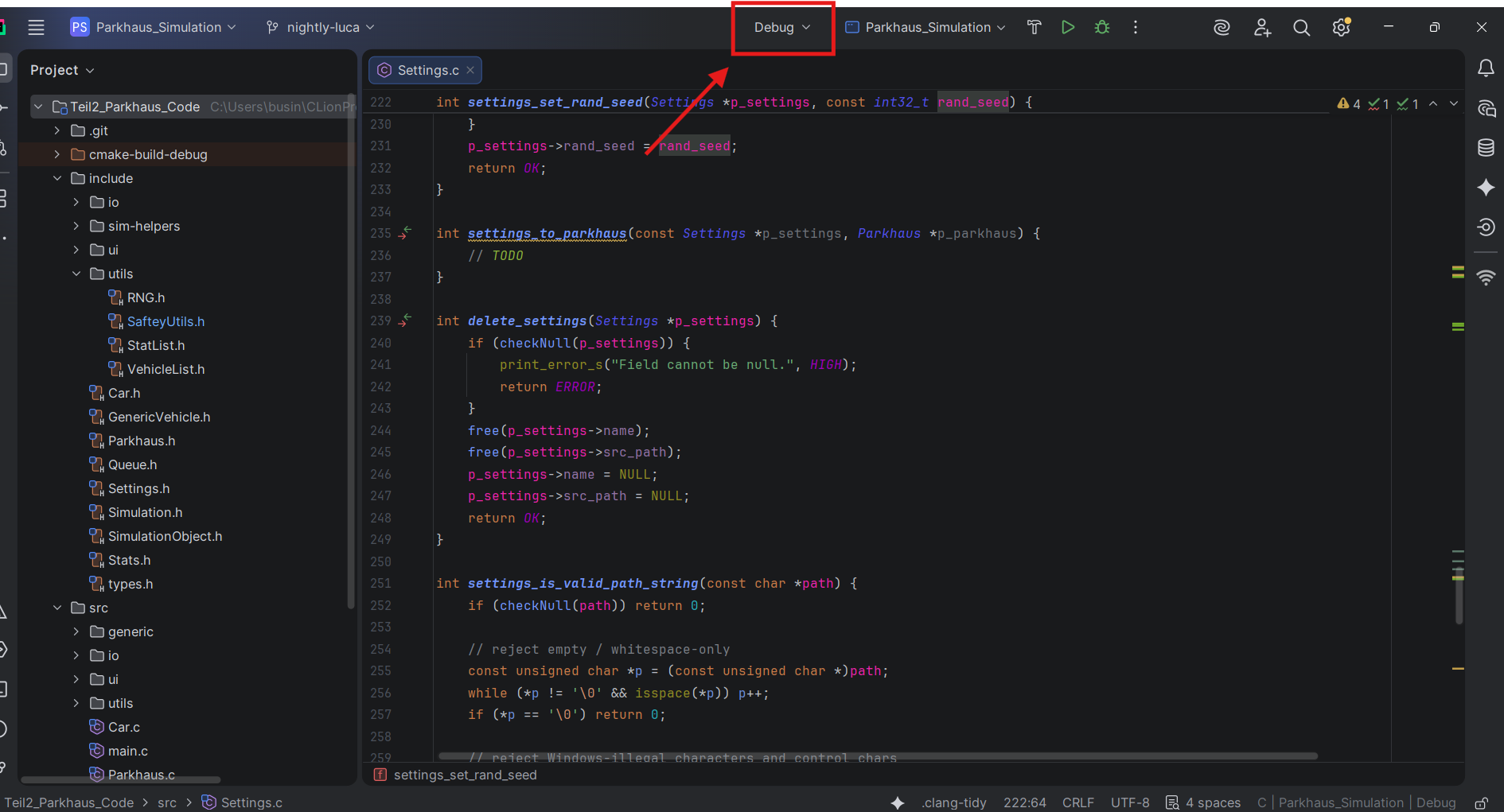Open the AI assistant swirl icon in the toolbar

(1222, 28)
